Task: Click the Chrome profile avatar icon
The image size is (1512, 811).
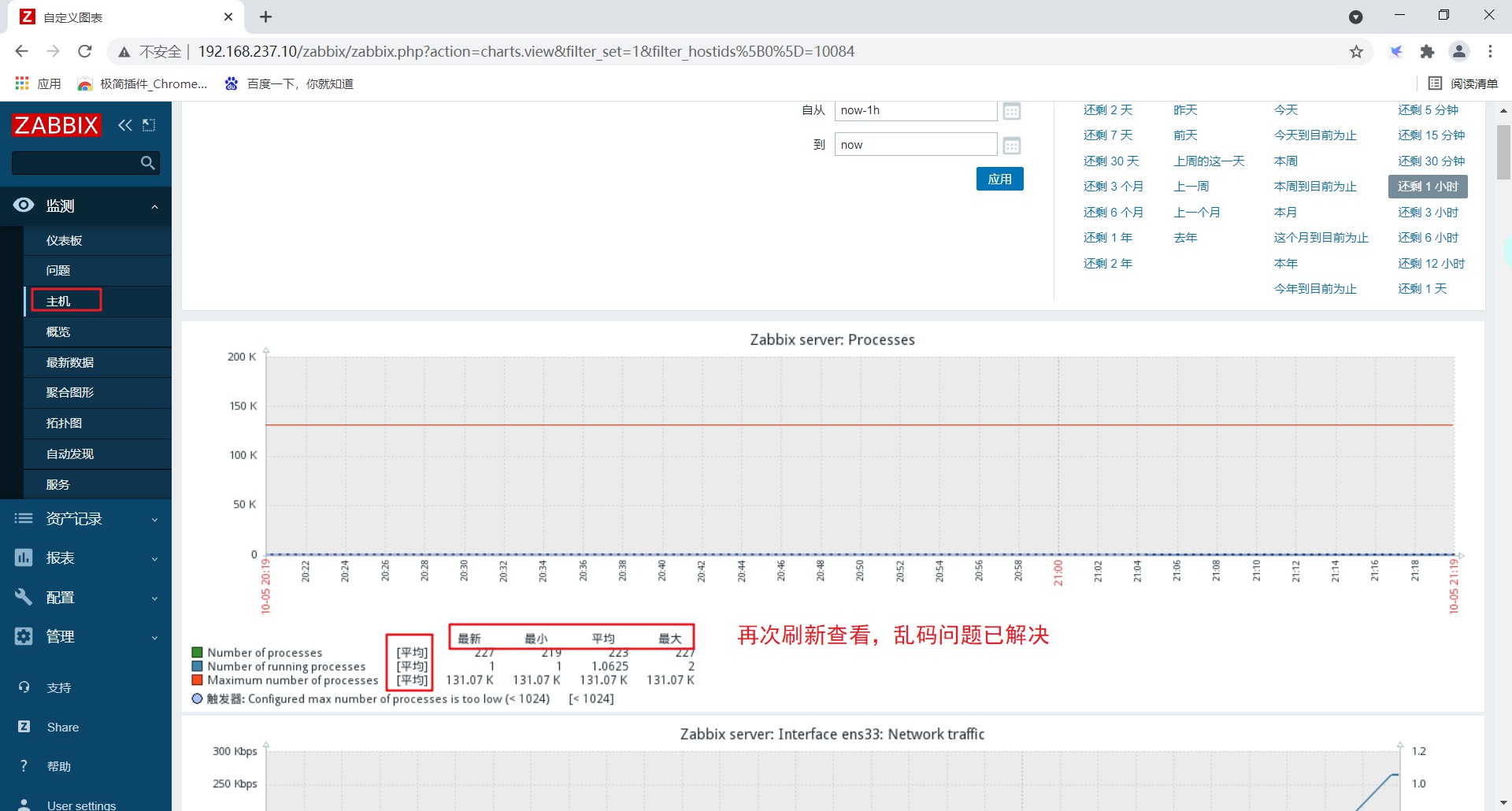Action: [1459, 51]
